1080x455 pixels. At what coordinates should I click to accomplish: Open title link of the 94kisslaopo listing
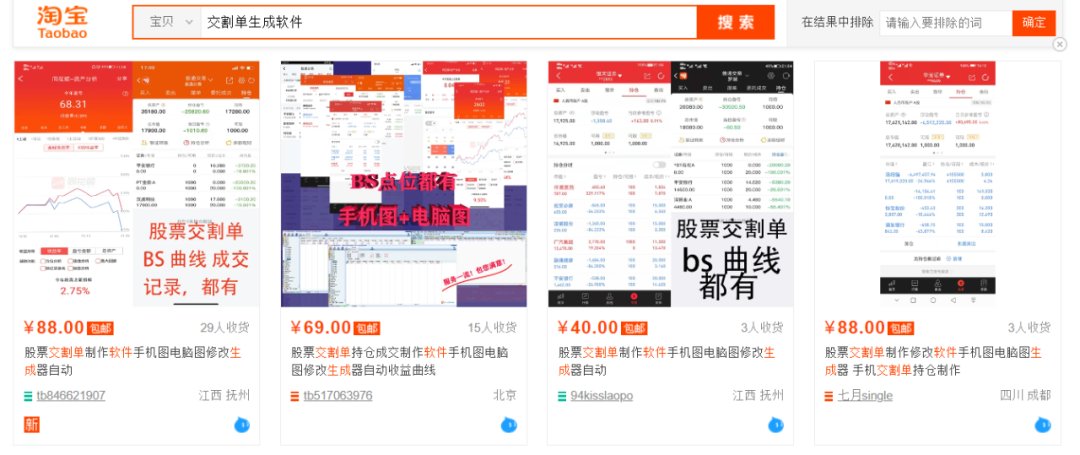666,361
